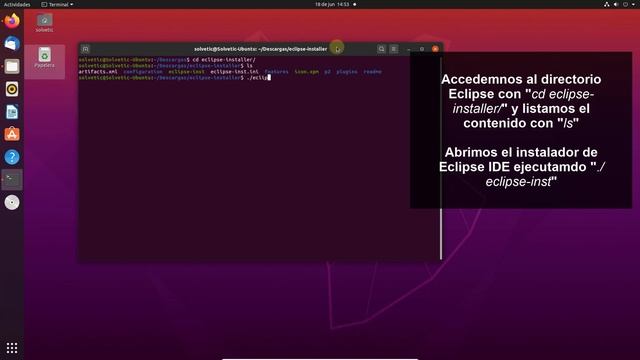Open the Files manager in the dock
This screenshot has width=640, height=360.
pos(12,66)
